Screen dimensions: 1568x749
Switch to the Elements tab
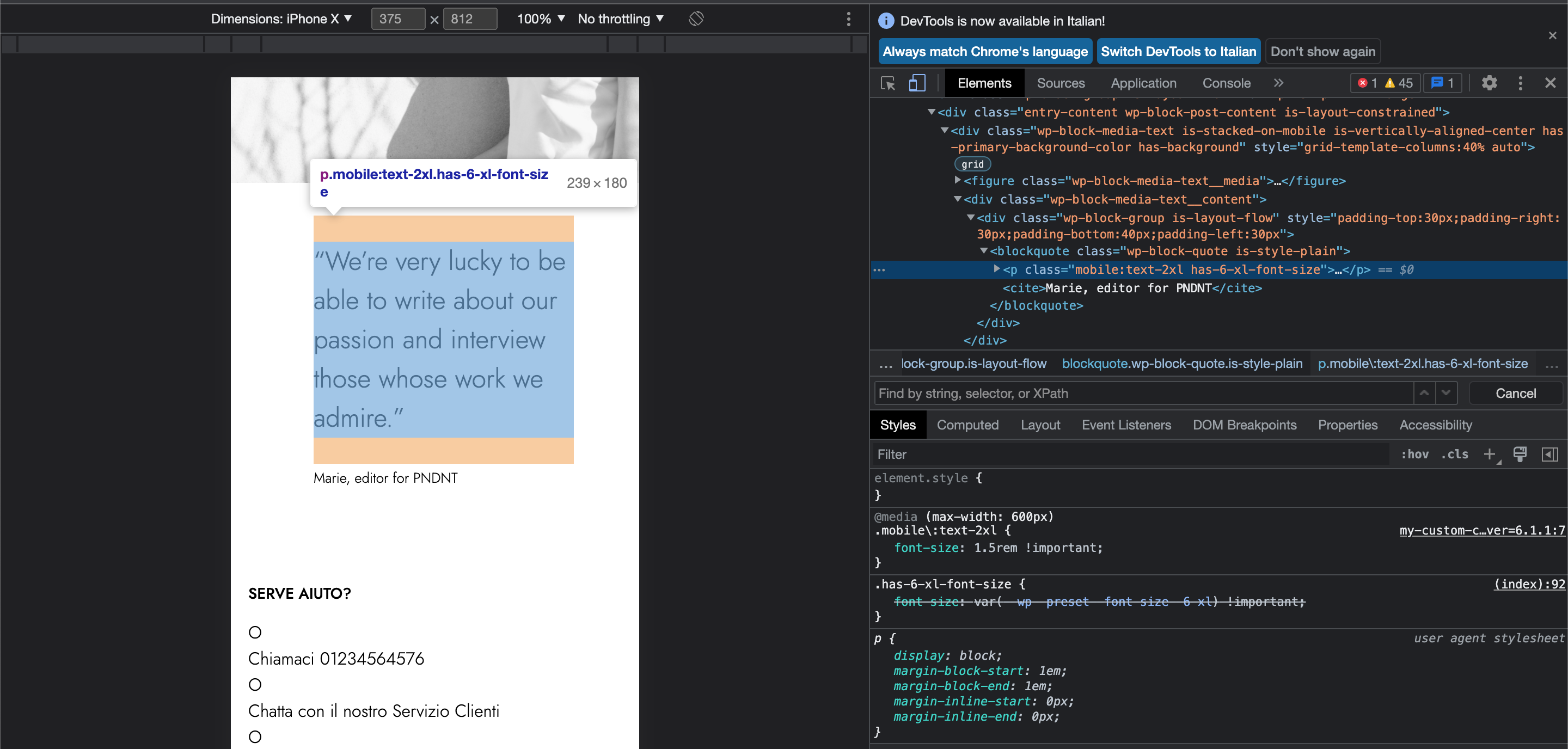pyautogui.click(x=984, y=83)
